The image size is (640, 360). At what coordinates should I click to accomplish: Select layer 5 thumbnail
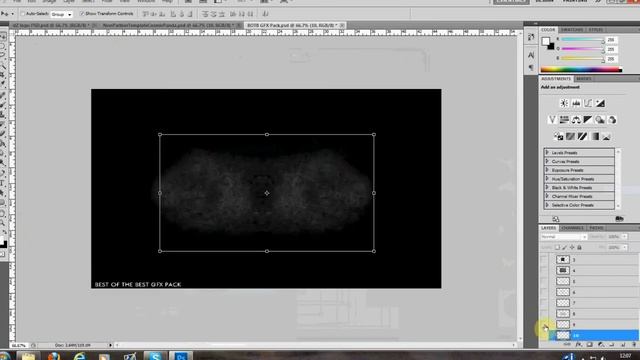[563, 281]
